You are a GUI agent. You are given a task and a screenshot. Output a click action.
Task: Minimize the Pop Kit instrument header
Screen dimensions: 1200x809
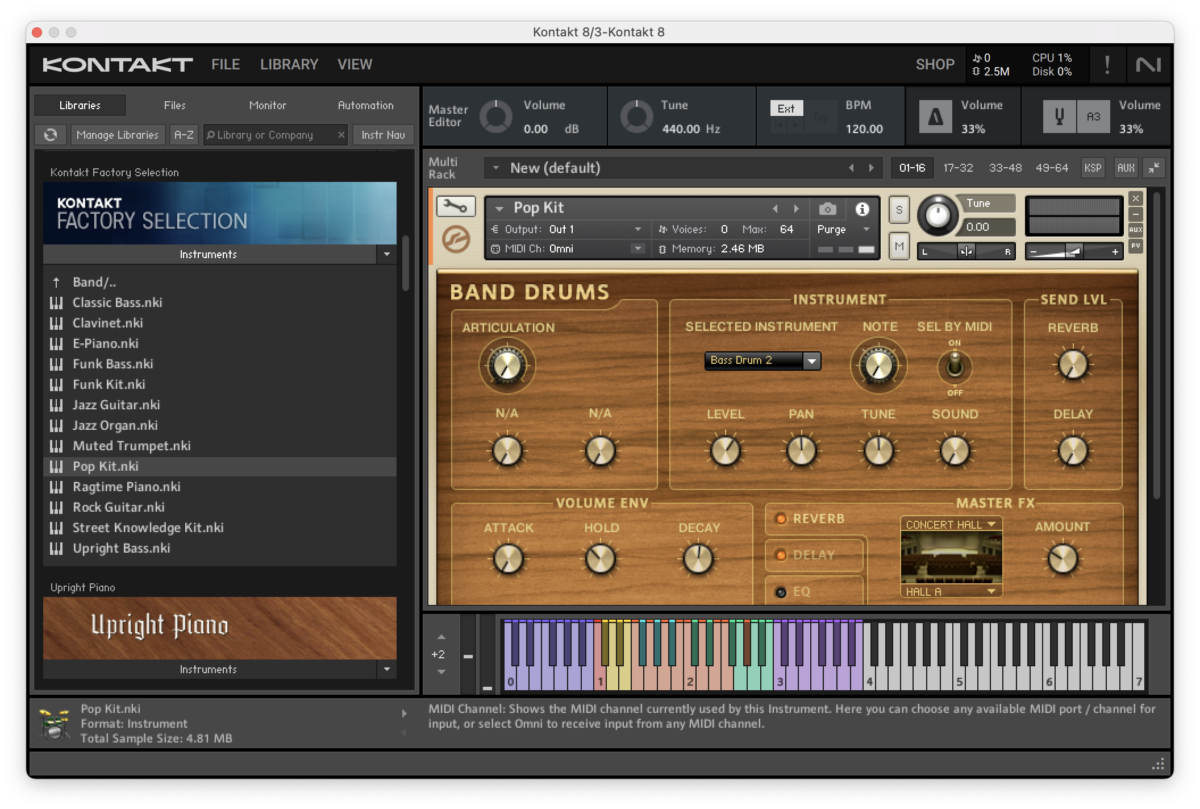pos(1135,214)
